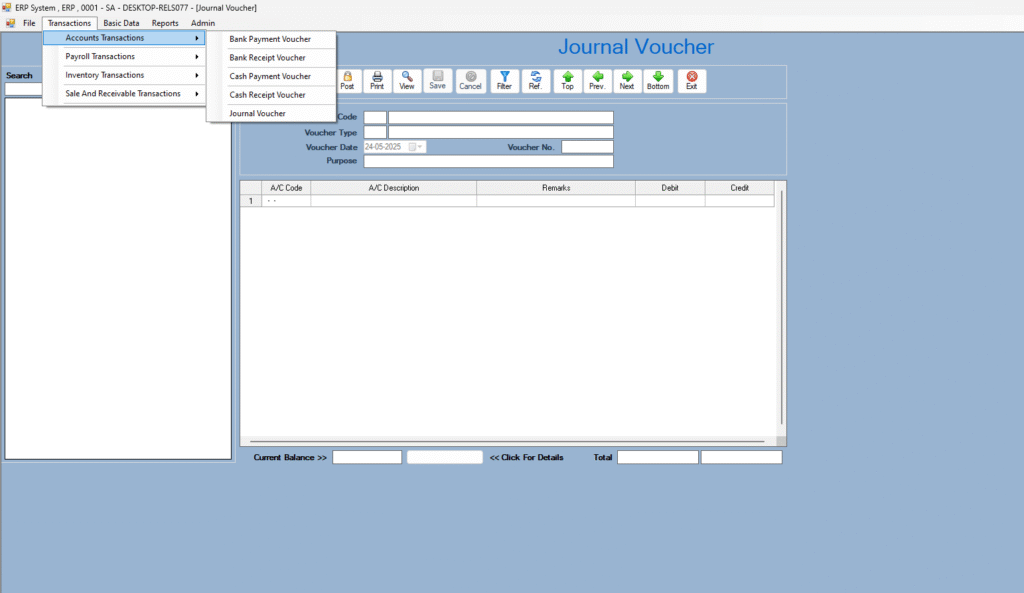Choose Cash Receipt Voucher from submenu
The image size is (1024, 593).
pyautogui.click(x=268, y=95)
